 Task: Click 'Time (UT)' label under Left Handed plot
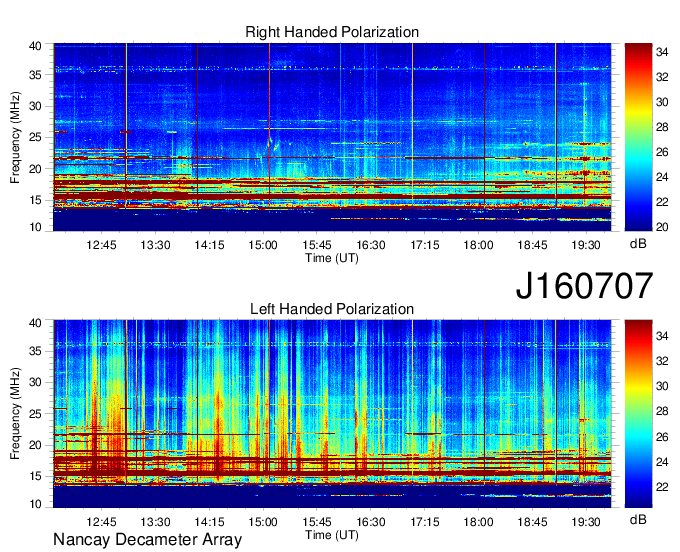click(332, 535)
